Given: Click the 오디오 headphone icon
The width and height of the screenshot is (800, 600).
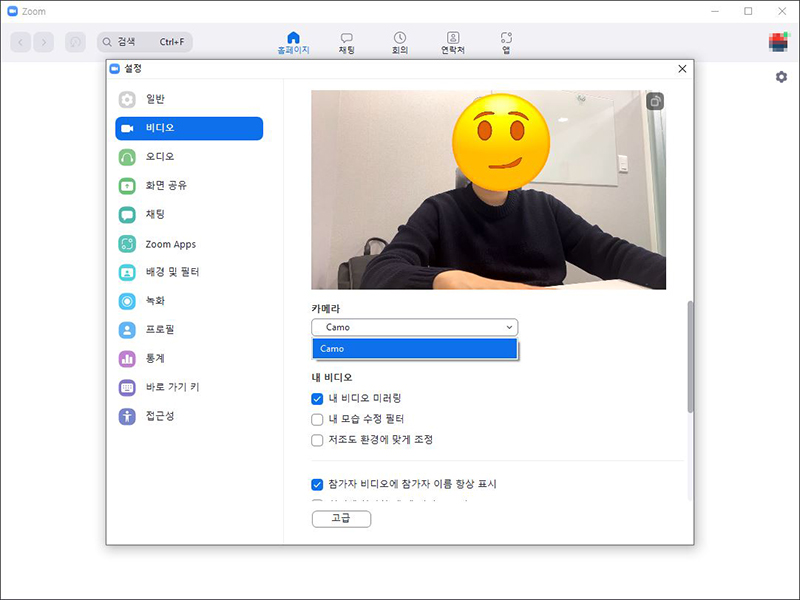Looking at the screenshot, I should 127,157.
